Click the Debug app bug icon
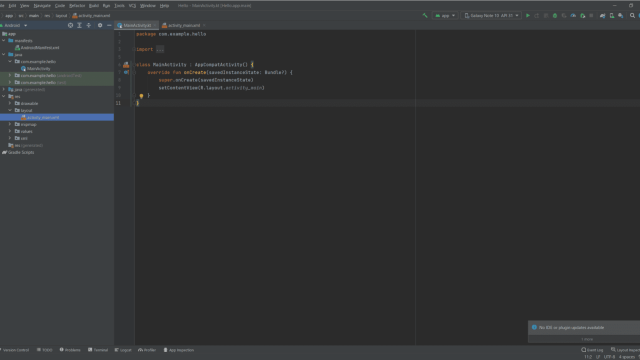 (555, 16)
